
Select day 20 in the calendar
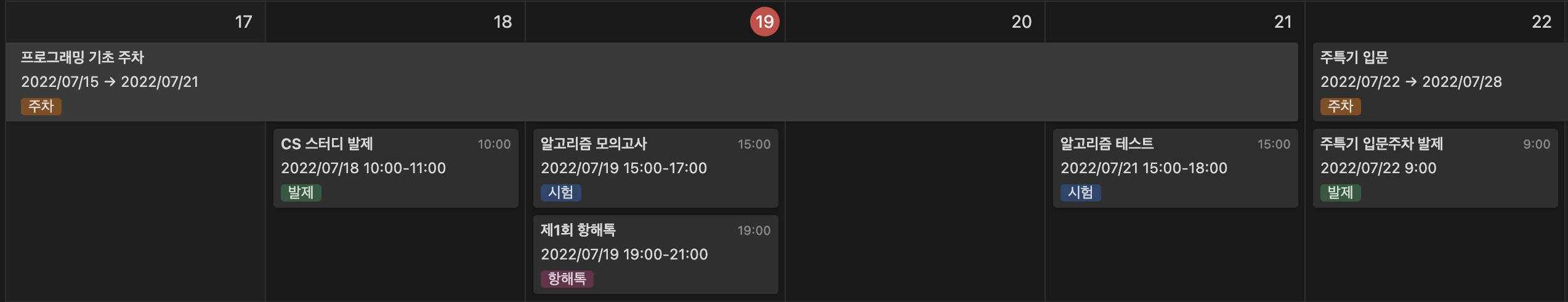(x=1021, y=22)
